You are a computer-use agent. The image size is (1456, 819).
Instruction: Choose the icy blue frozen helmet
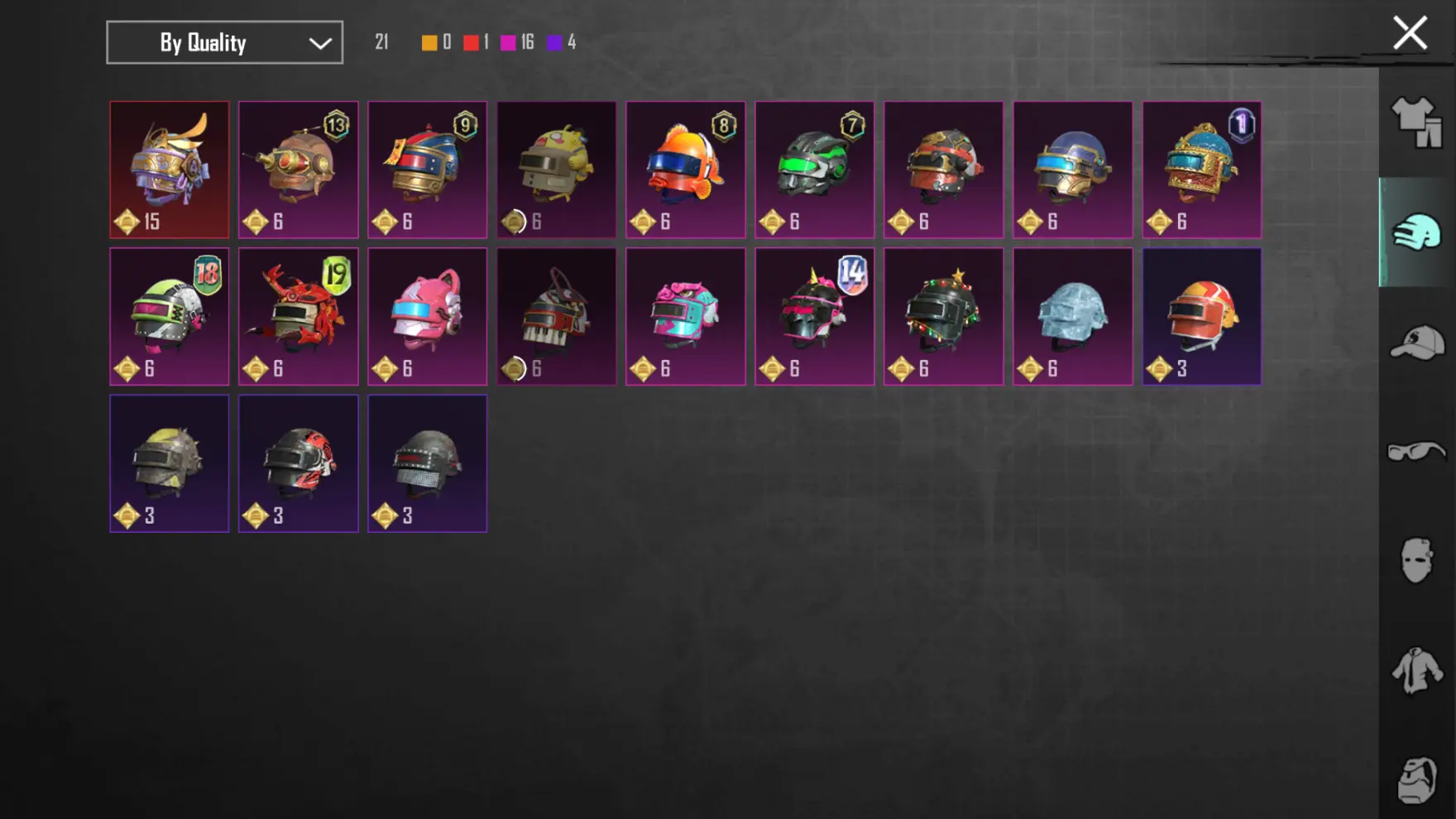click(x=1072, y=316)
